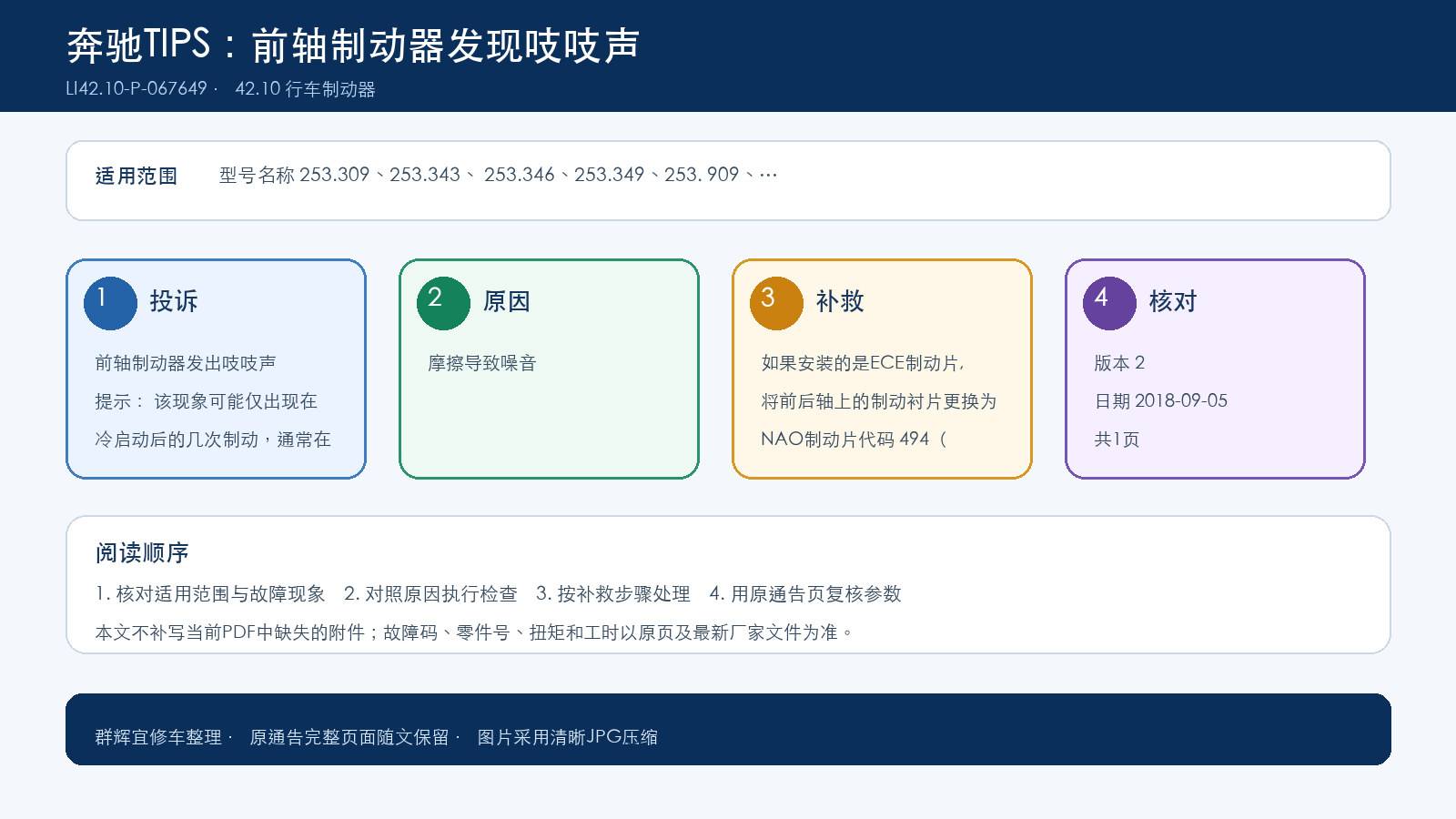Click step 3. 按补救步骤处理
1456x819 pixels.
(x=613, y=594)
